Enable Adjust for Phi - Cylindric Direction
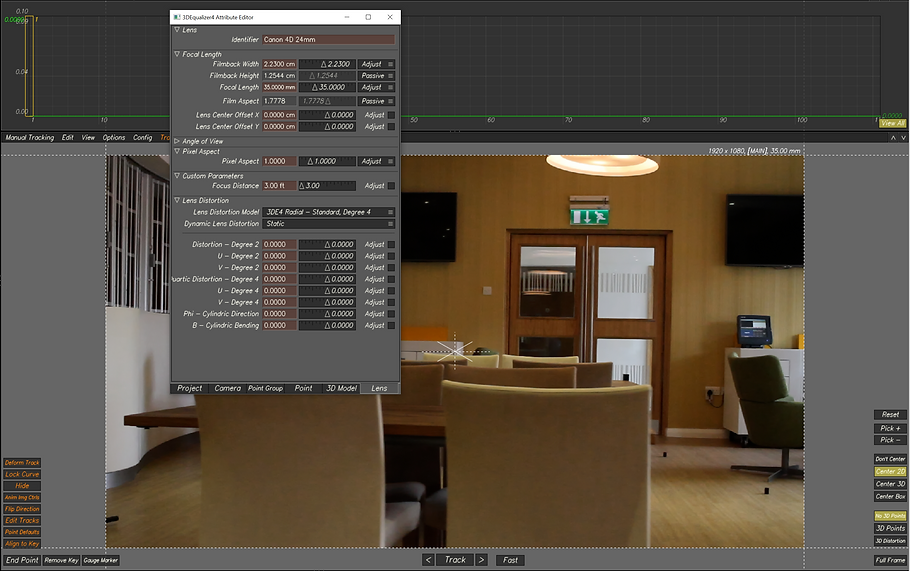This screenshot has width=910, height=571. click(x=391, y=314)
